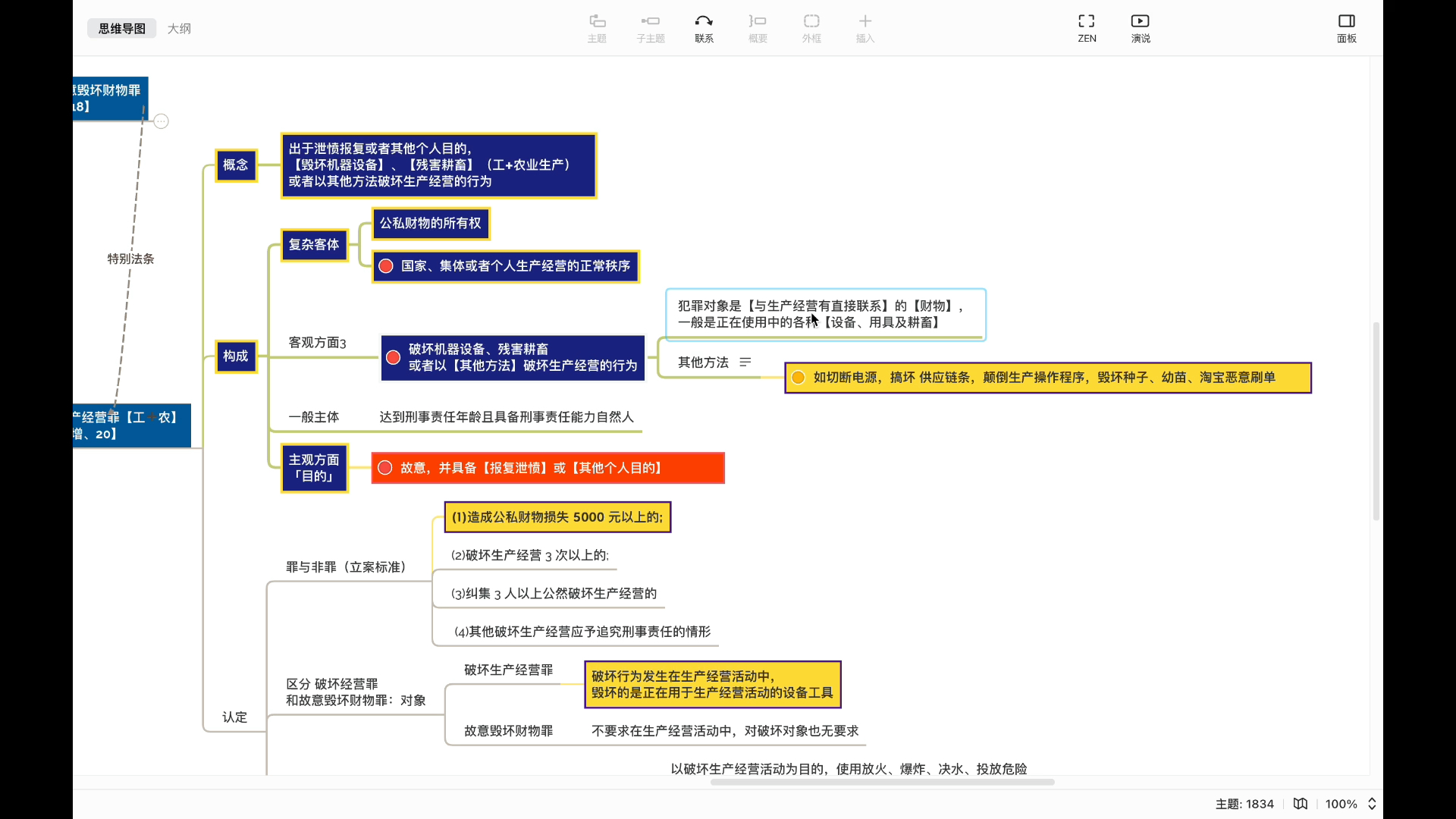Open the note icon beside 其他方法
Viewport: 1456px width, 819px height.
(745, 362)
